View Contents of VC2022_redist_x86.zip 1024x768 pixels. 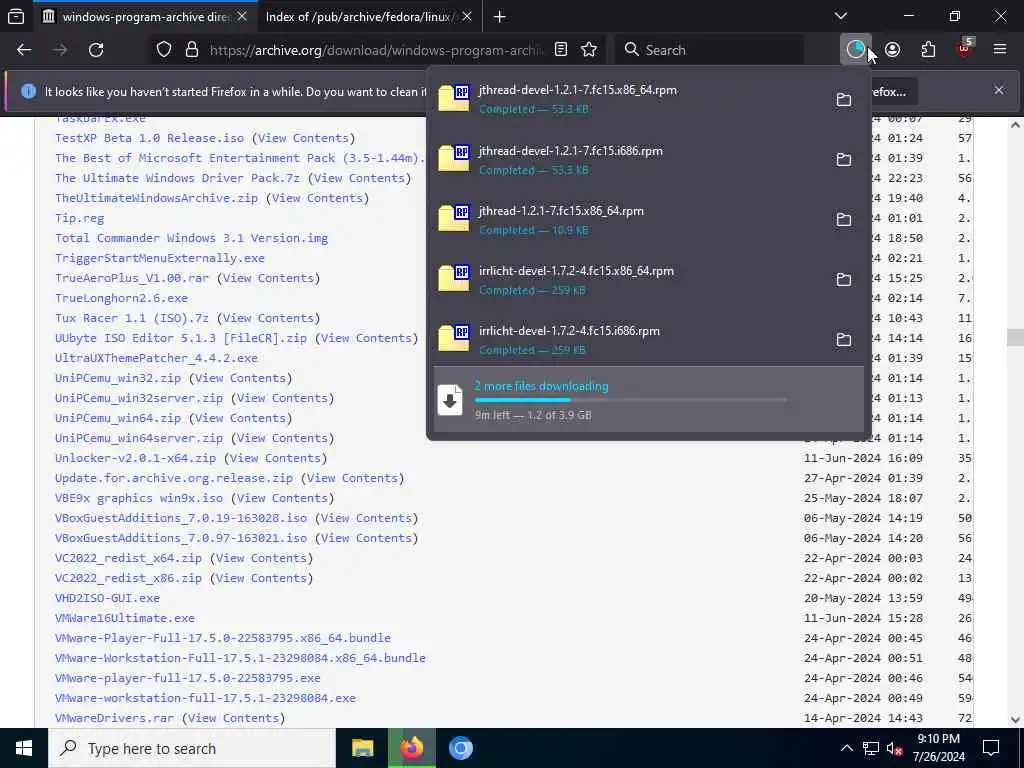[261, 578]
